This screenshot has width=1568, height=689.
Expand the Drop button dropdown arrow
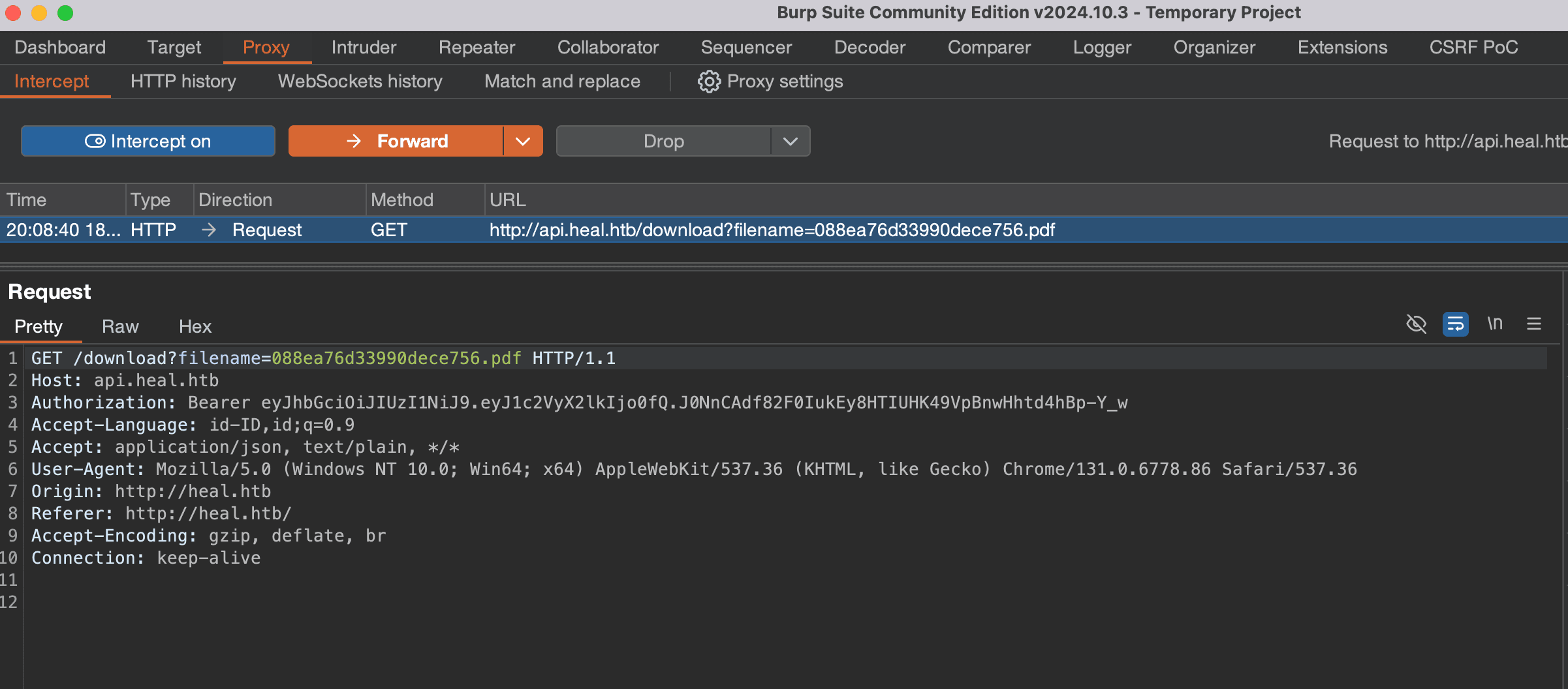coord(790,141)
